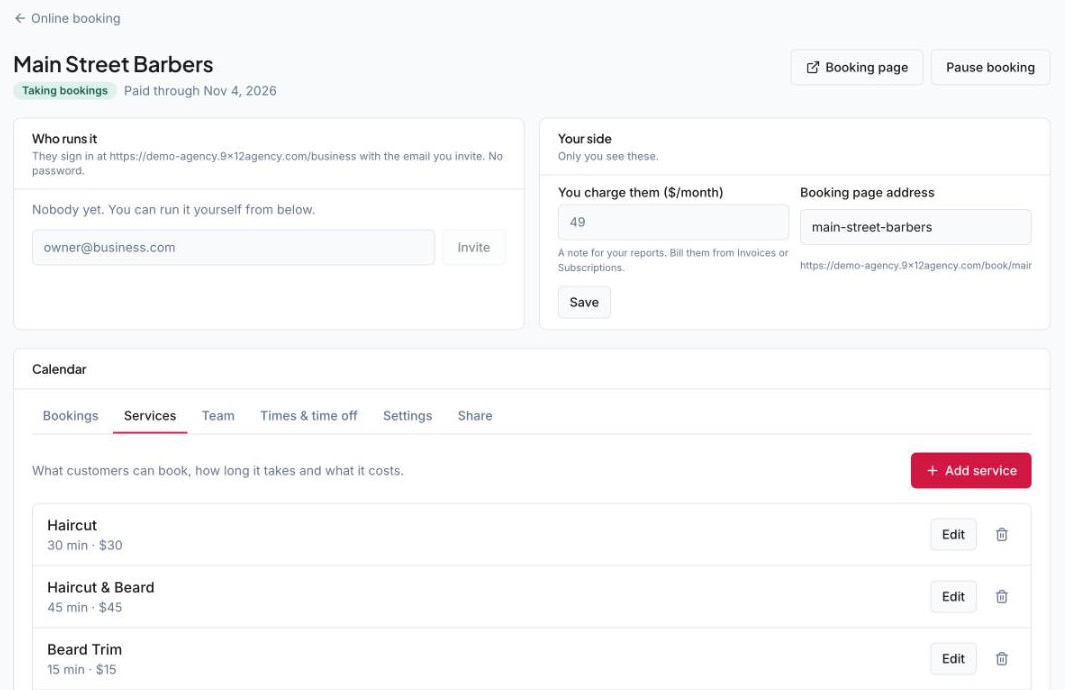The image size is (1065, 690).
Task: Save the Your side settings
Action: point(584,302)
